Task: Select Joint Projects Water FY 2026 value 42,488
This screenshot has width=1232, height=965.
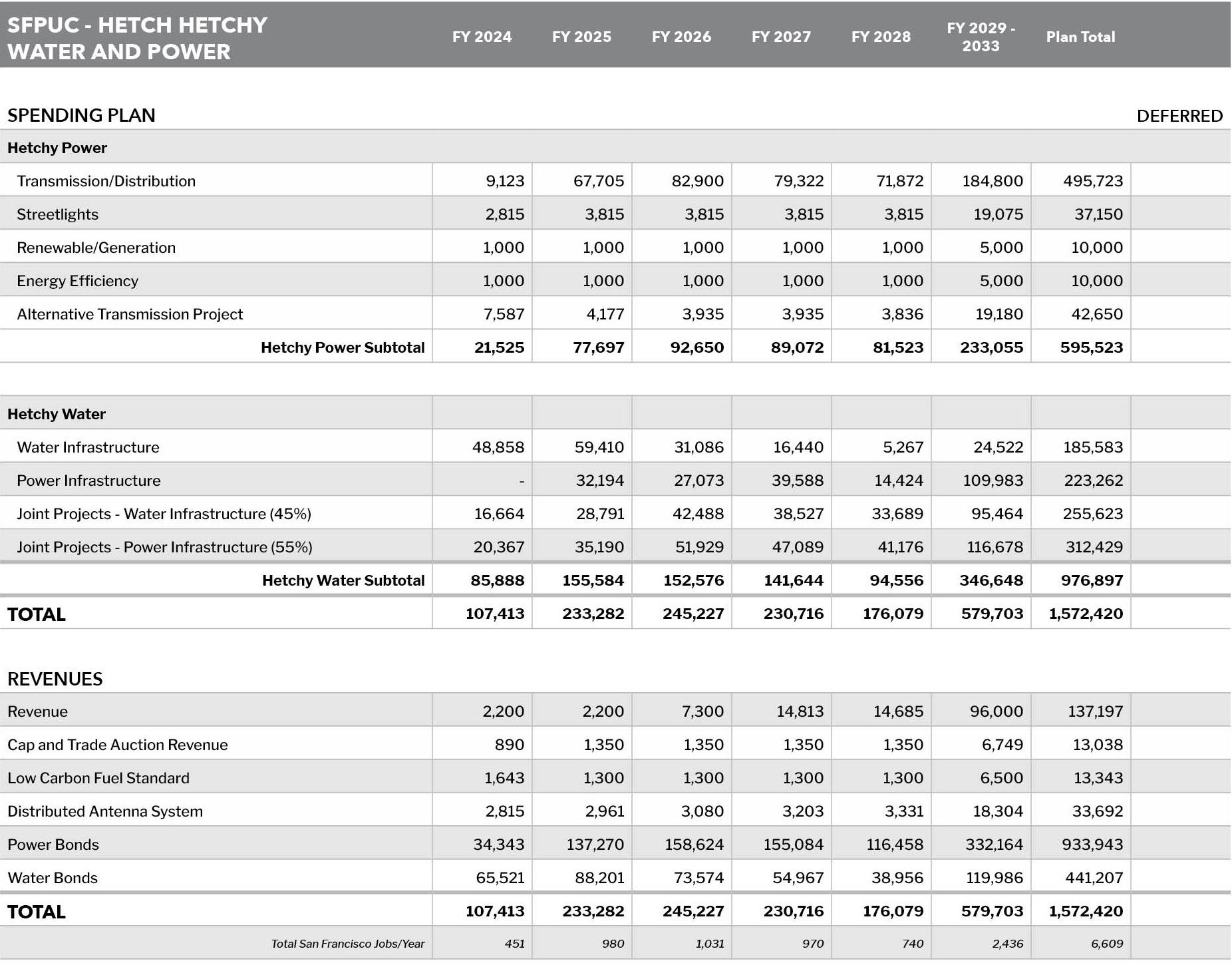Action: pos(698,514)
